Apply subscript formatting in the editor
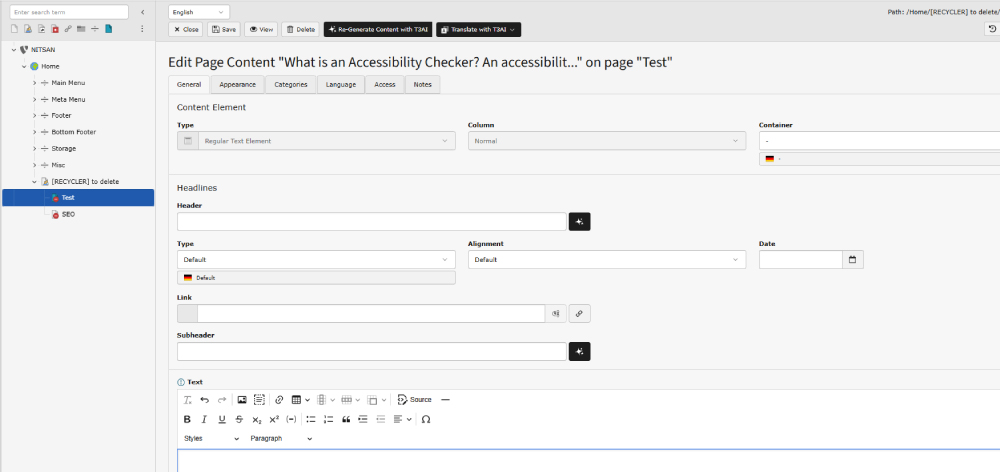 (256, 419)
